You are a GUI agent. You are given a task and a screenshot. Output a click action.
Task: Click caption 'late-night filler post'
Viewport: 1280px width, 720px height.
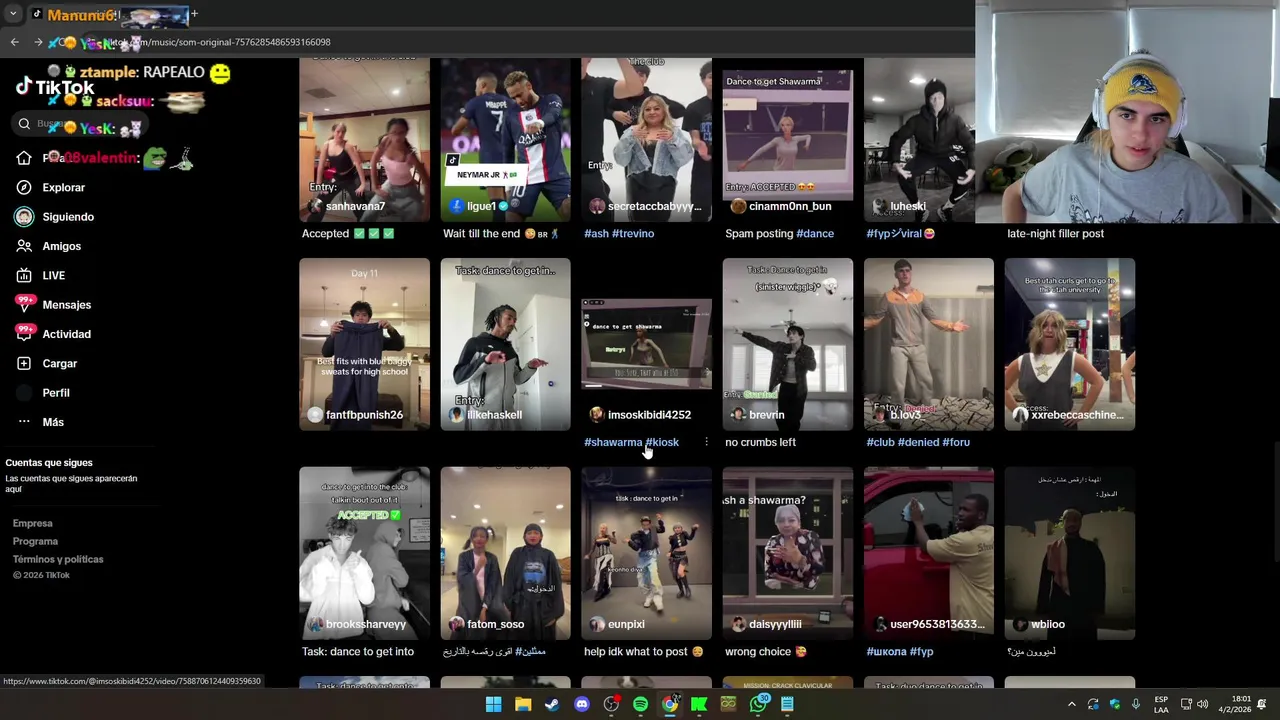1055,233
